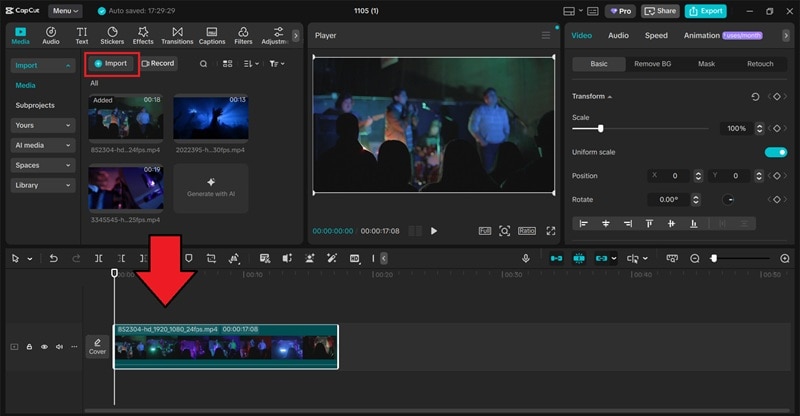Align clip to left edge
The image size is (800, 416).
(584, 224)
